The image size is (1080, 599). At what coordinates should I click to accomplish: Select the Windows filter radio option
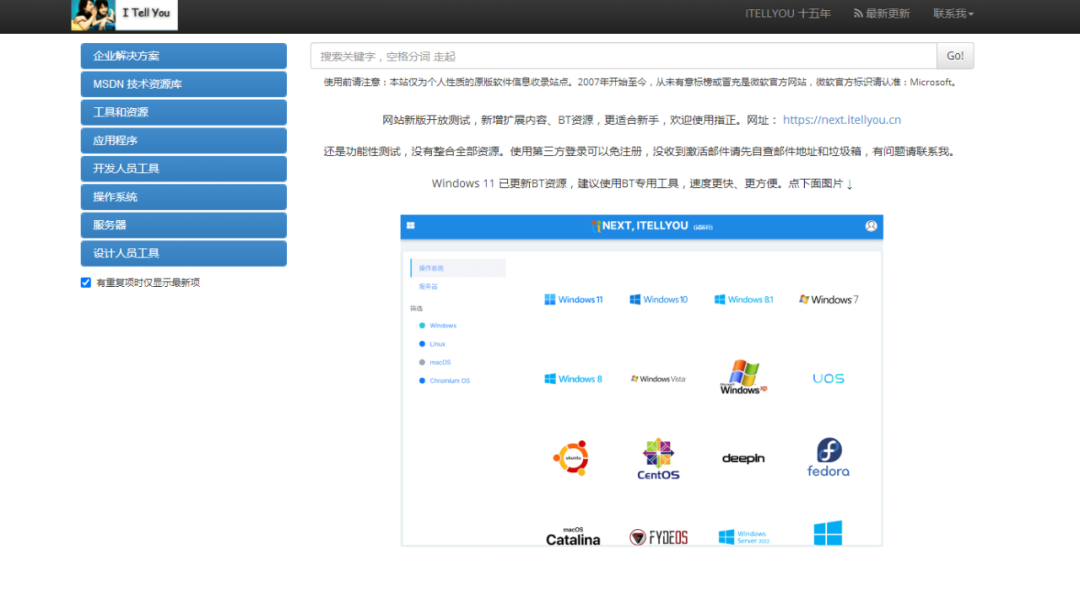tap(437, 326)
